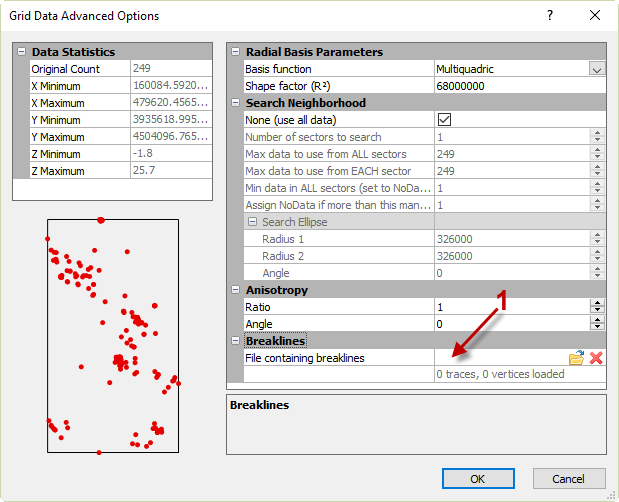
Task: Collapse the Radial Basis Parameters section
Action: coord(236,52)
